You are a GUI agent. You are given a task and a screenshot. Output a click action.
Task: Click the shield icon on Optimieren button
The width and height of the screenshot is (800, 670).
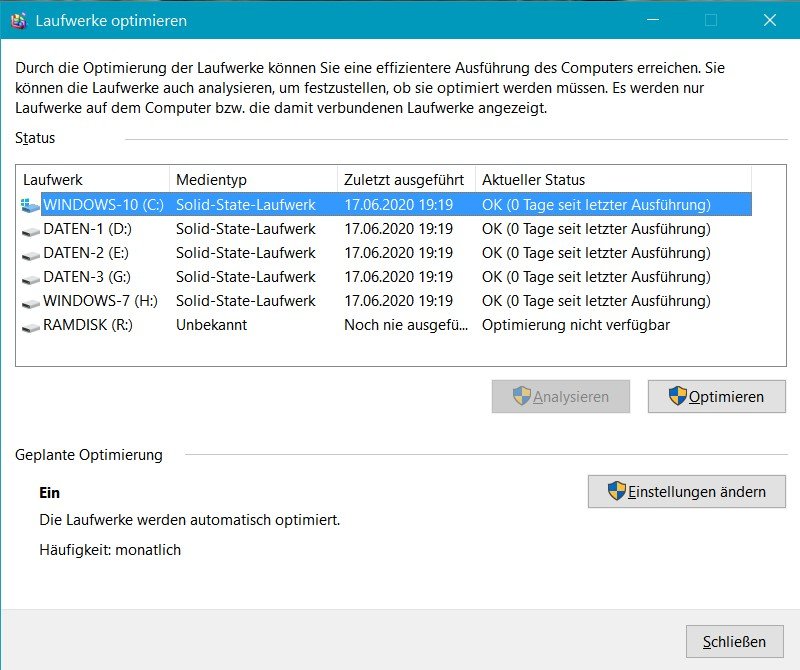coord(678,395)
